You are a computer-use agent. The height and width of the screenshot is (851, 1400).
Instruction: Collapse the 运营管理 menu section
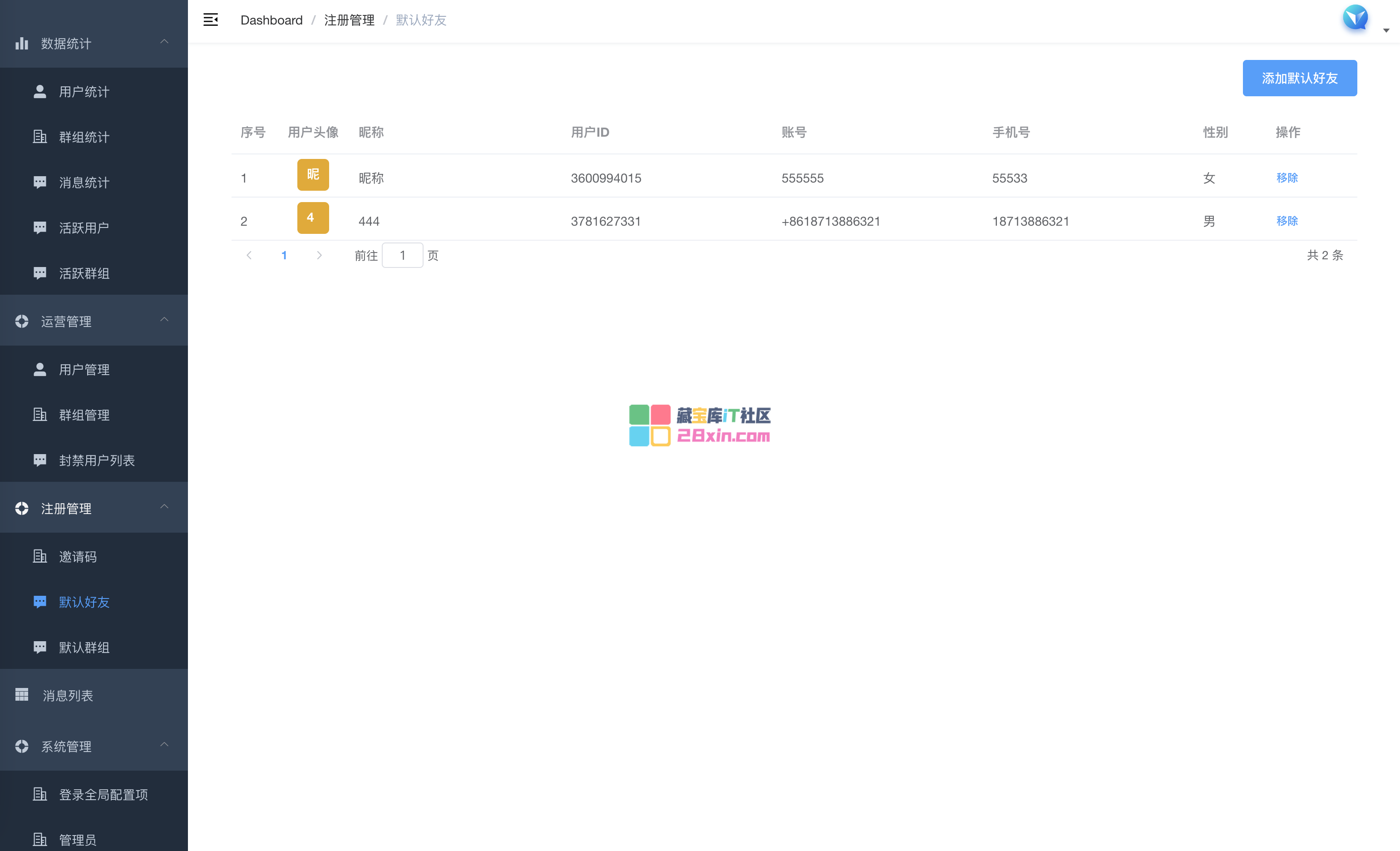pos(164,320)
